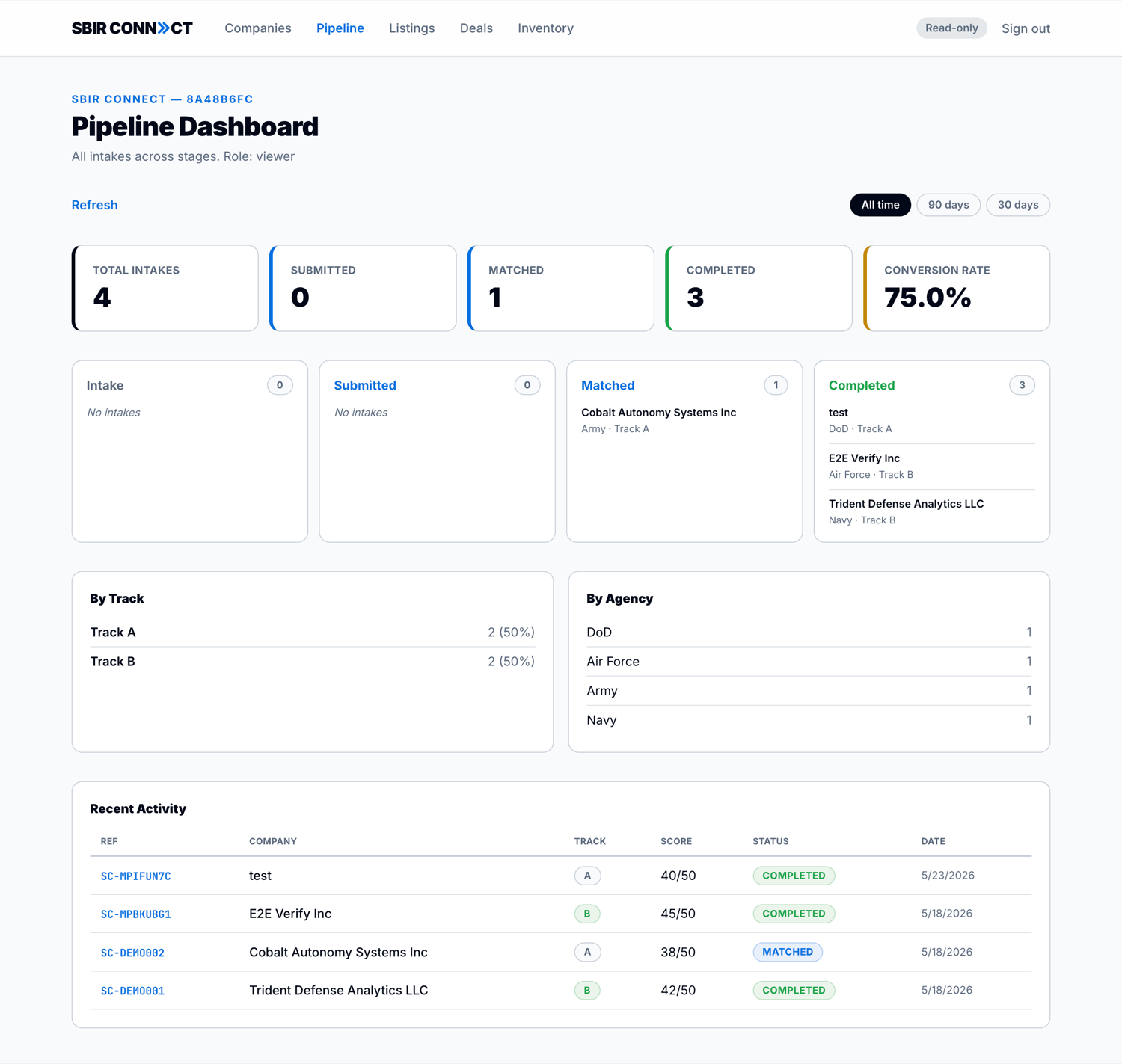Click the Matched column count badge
The width and height of the screenshot is (1122, 1064).
pyautogui.click(x=776, y=385)
